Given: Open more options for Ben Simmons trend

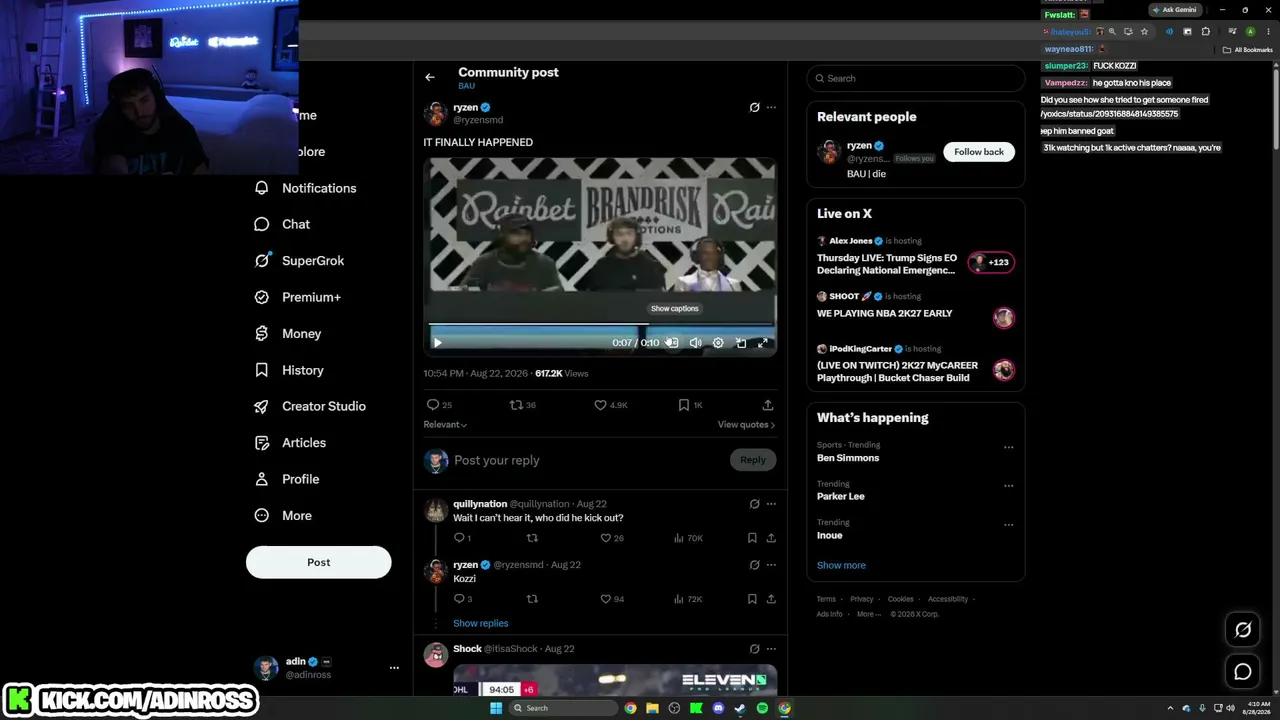Looking at the screenshot, I should [1008, 447].
